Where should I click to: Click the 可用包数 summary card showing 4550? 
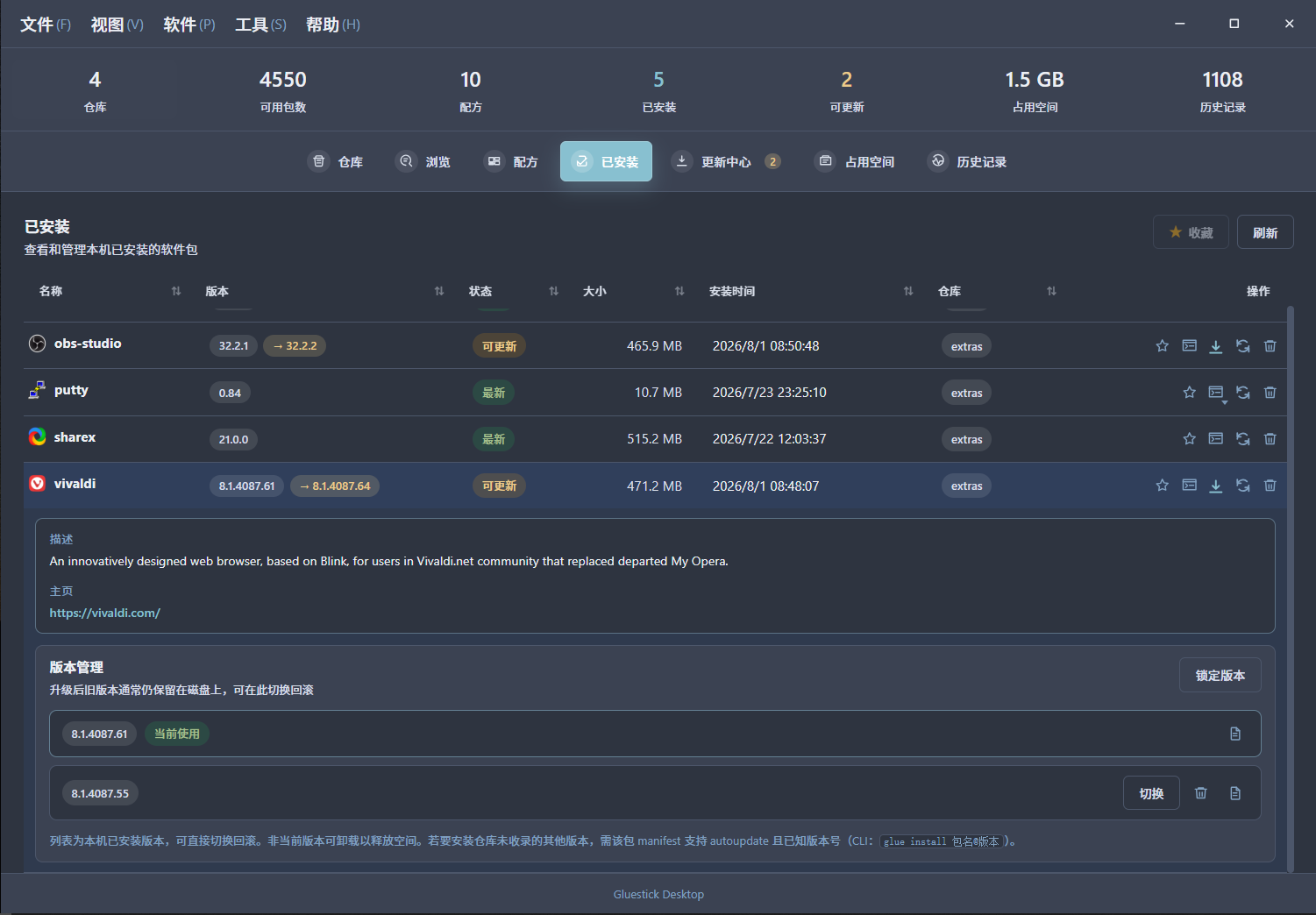pyautogui.click(x=283, y=90)
